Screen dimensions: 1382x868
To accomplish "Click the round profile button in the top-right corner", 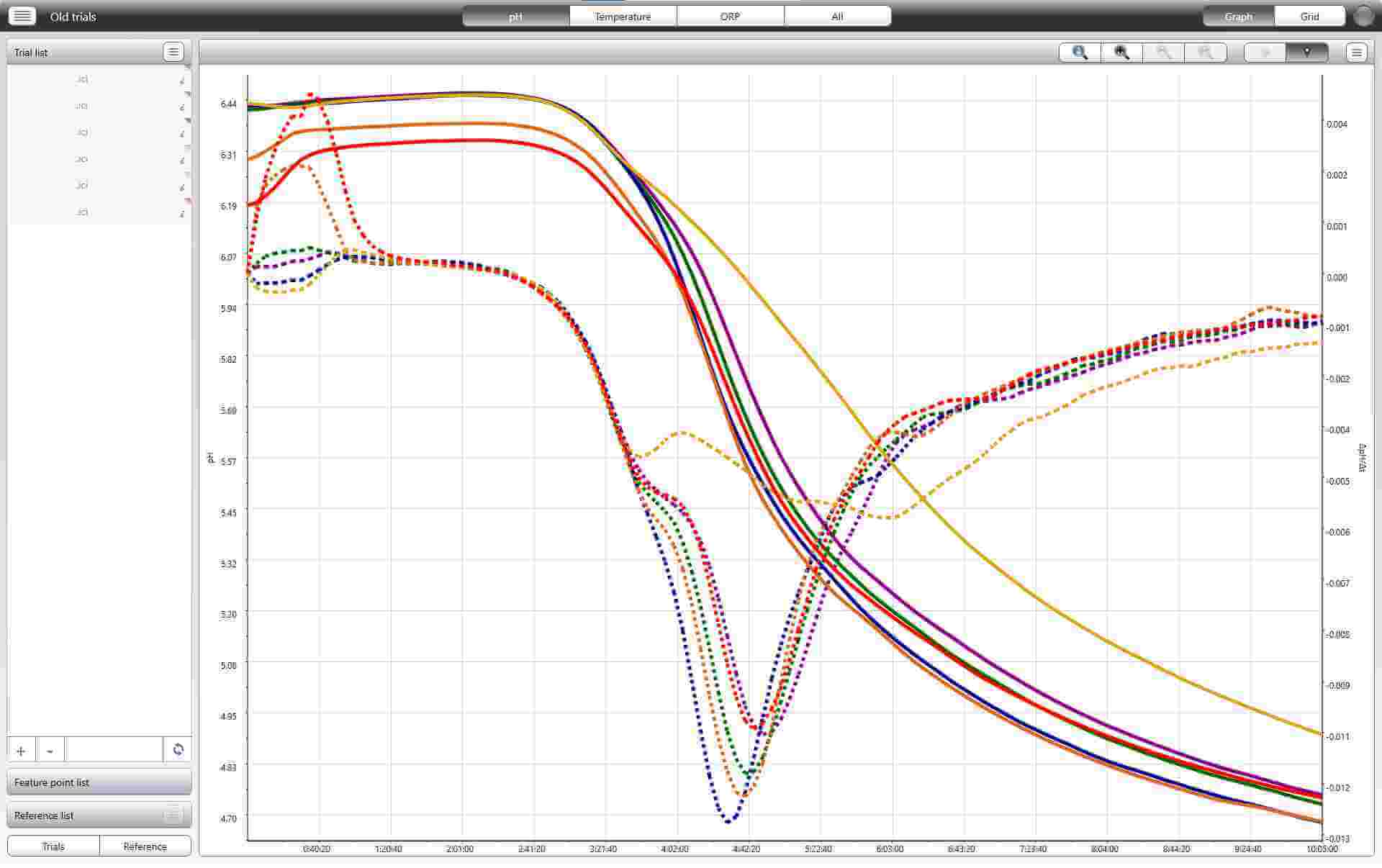I will (1363, 16).
